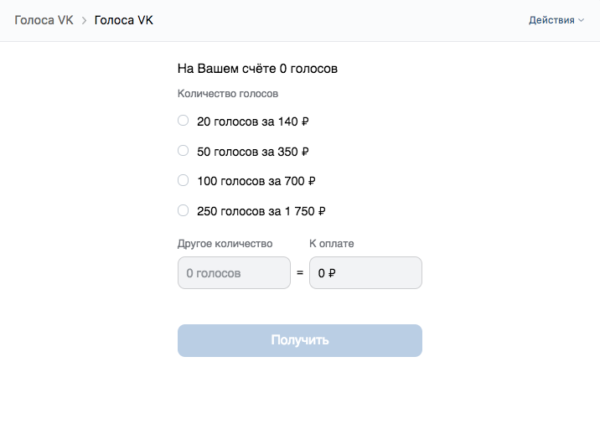Choose the 50 голосов radio option
600x424 pixels.
(x=183, y=151)
